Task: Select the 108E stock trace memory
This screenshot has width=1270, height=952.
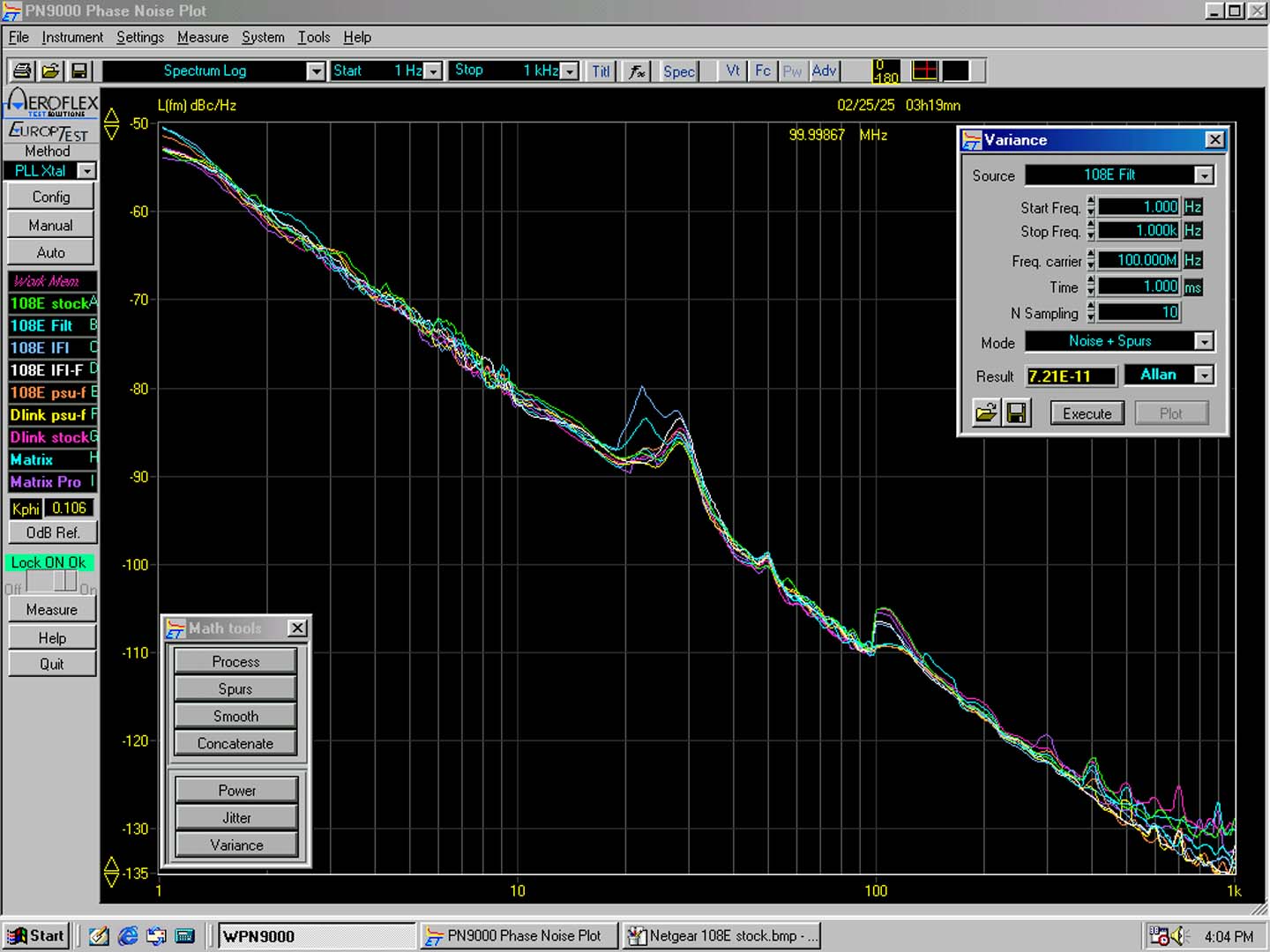Action: coord(52,303)
